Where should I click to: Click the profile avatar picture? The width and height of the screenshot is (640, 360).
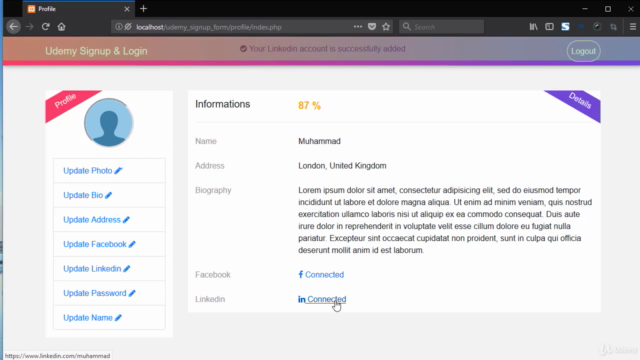pyautogui.click(x=109, y=122)
